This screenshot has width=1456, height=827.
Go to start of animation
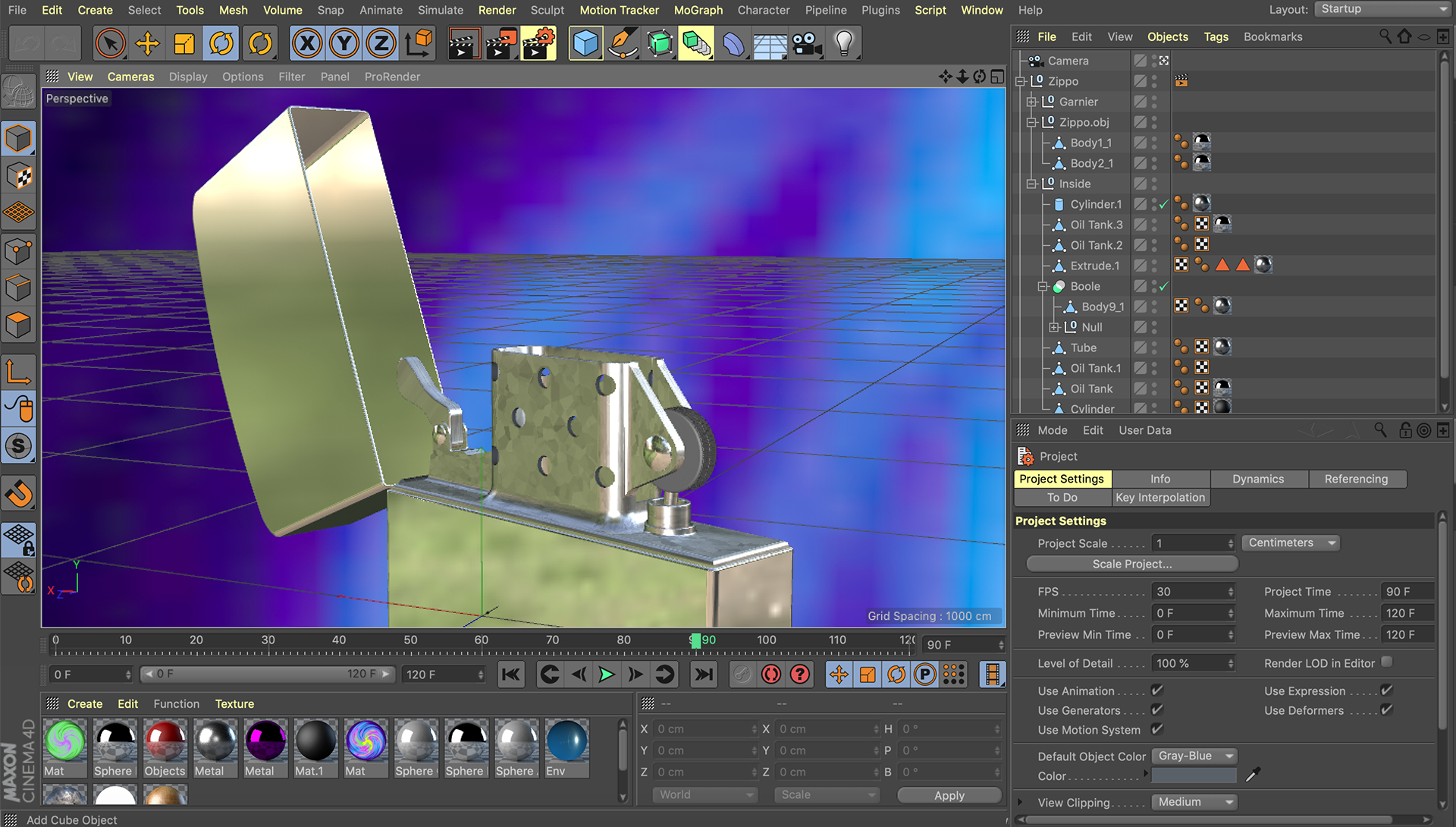[511, 674]
